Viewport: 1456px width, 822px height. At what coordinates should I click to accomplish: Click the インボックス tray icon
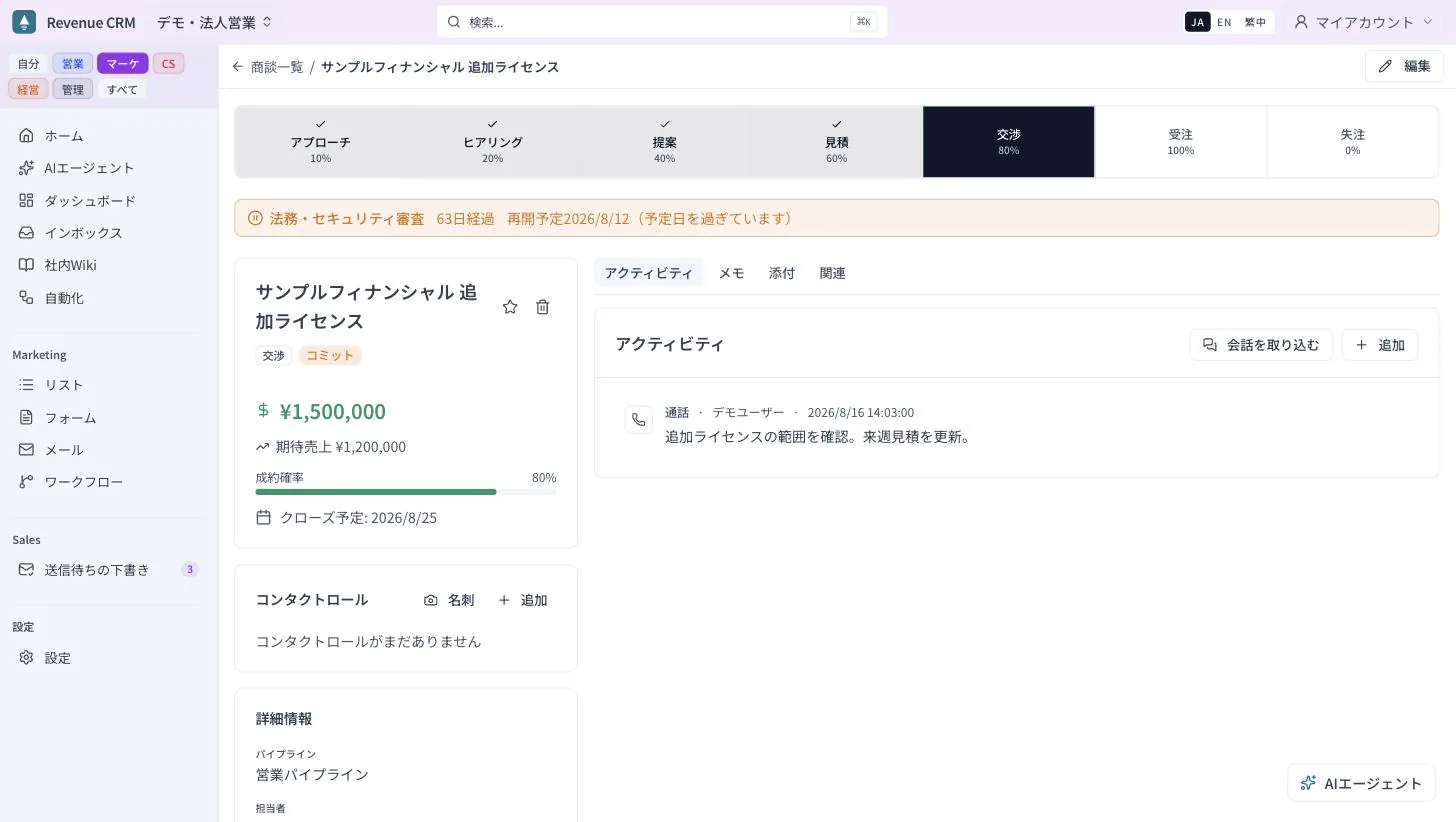26,232
